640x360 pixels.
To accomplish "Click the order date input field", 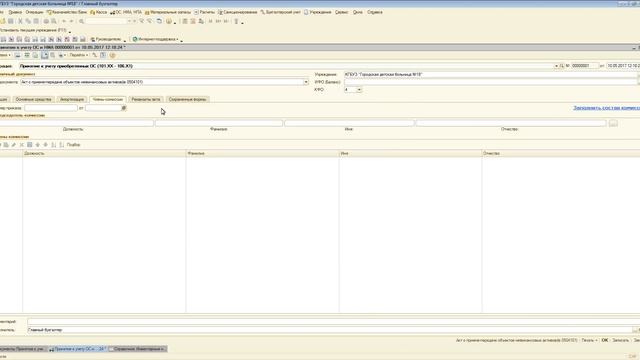I will 103,108.
